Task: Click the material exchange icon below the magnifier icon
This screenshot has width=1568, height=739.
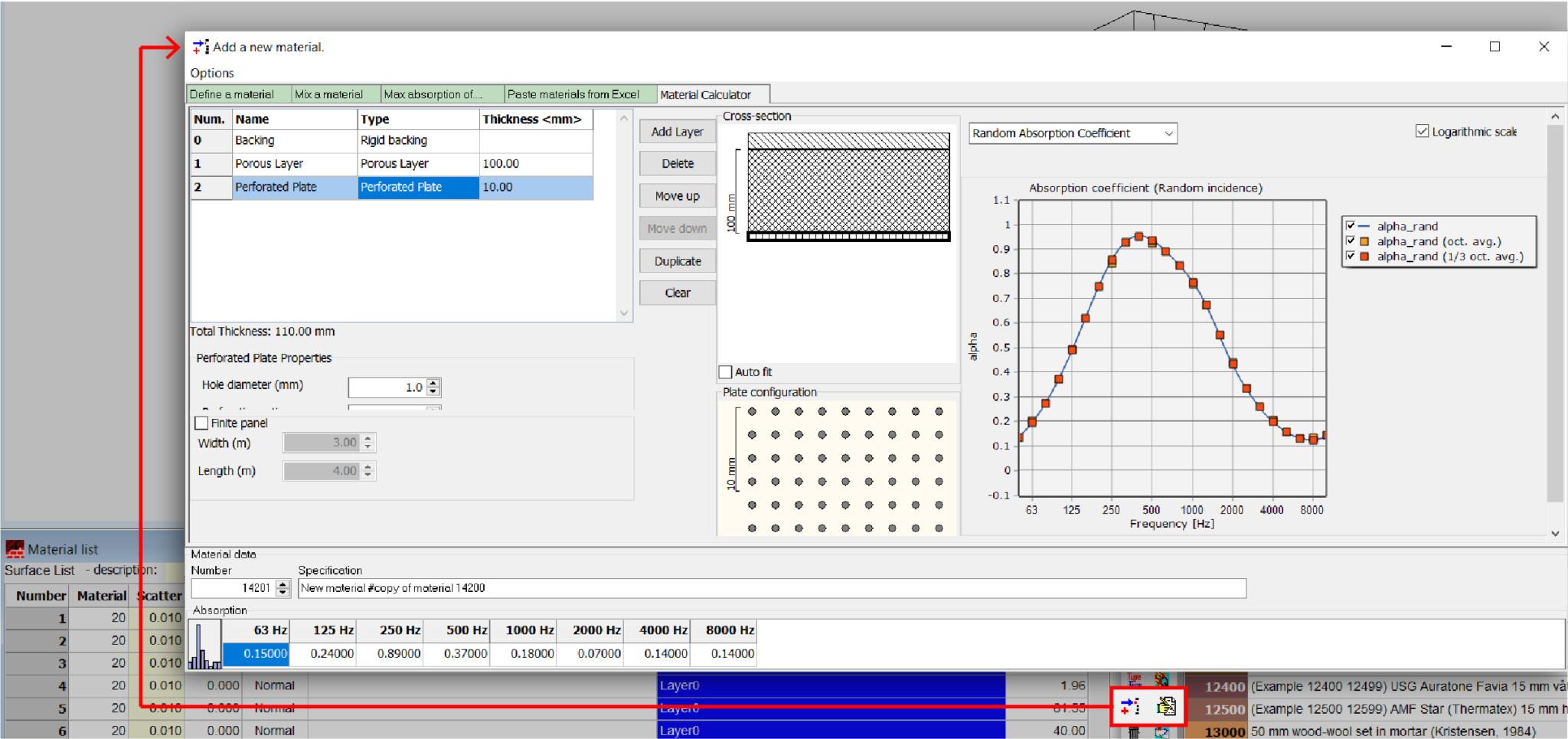Action: click(1161, 734)
